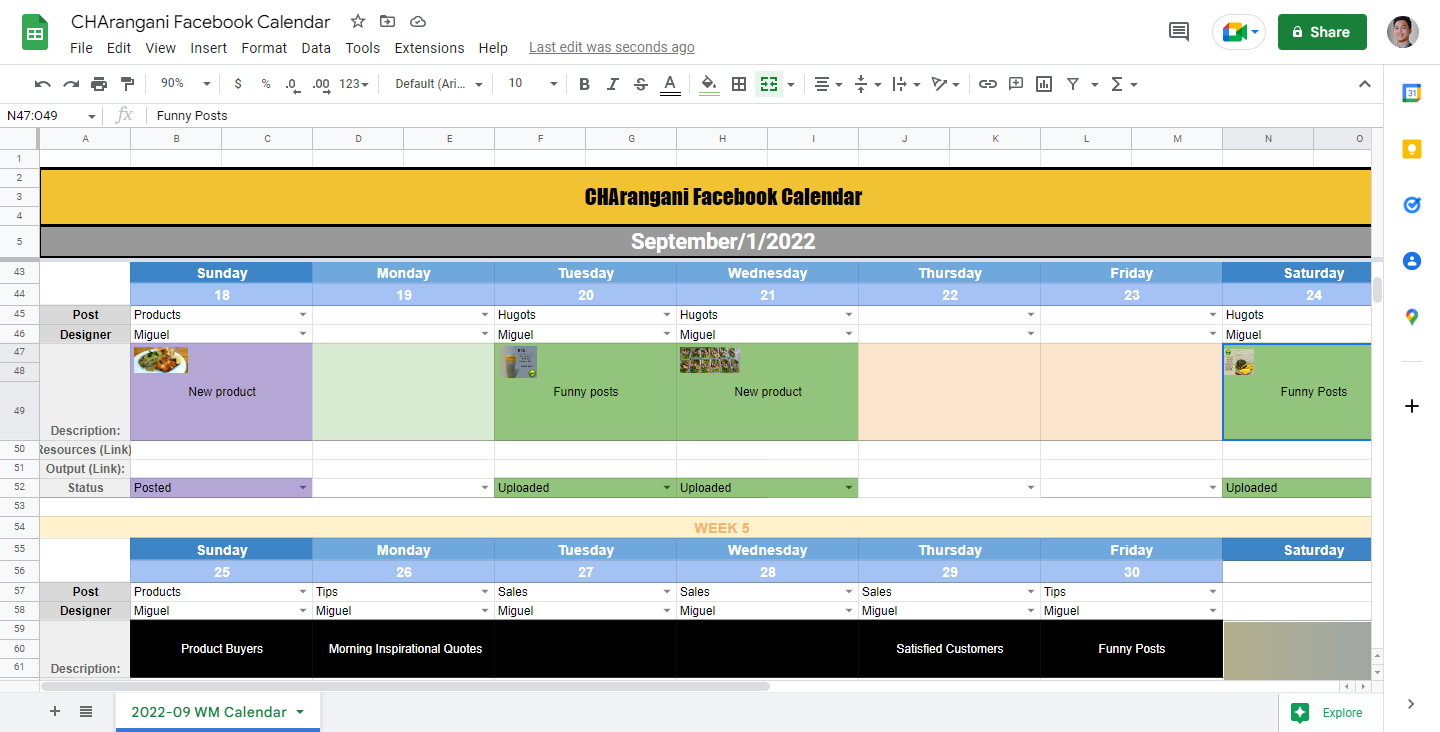Open the Edit menu
The image size is (1440, 732).
tap(119, 48)
